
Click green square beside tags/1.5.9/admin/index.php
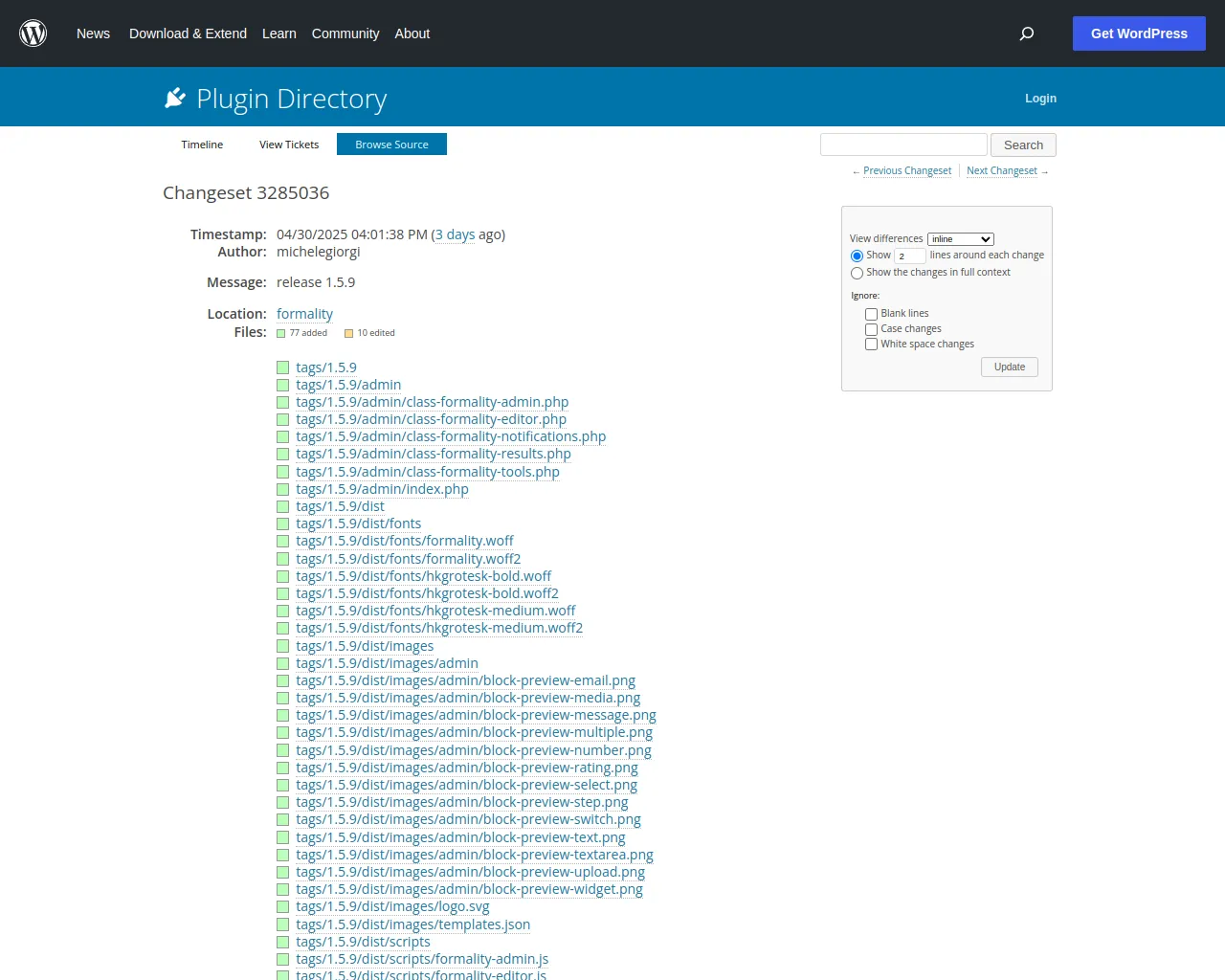tap(282, 489)
